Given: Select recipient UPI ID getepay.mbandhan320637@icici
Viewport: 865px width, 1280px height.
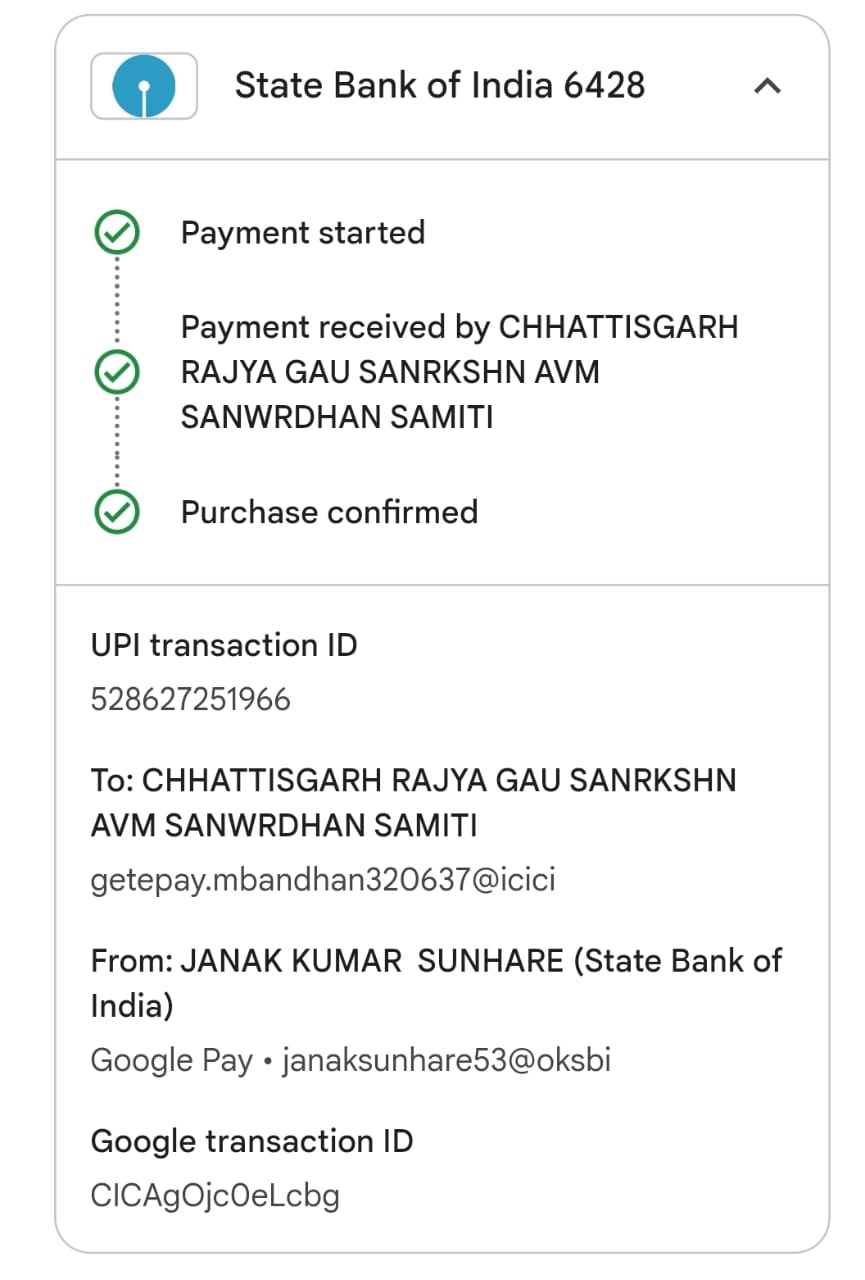Looking at the screenshot, I should [x=322, y=880].
